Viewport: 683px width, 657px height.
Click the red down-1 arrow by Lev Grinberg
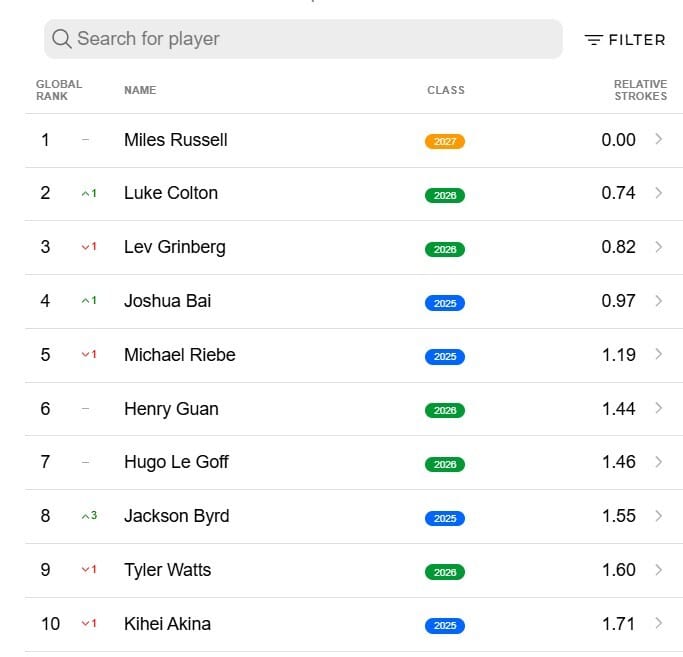[x=89, y=247]
